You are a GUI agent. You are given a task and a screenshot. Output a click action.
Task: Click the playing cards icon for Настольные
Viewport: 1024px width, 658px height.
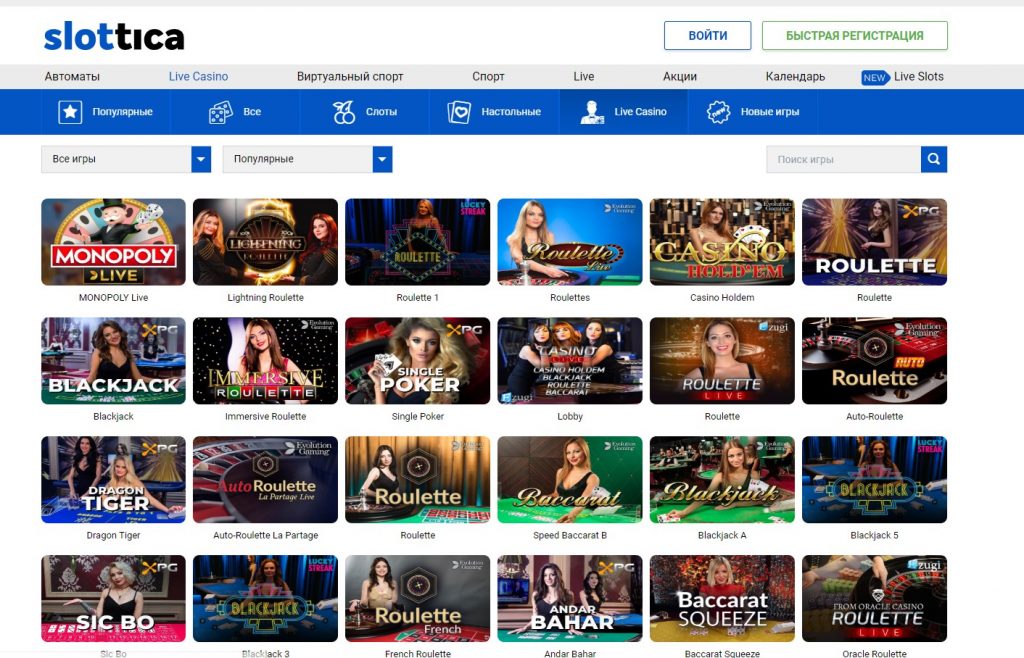pyautogui.click(x=459, y=112)
